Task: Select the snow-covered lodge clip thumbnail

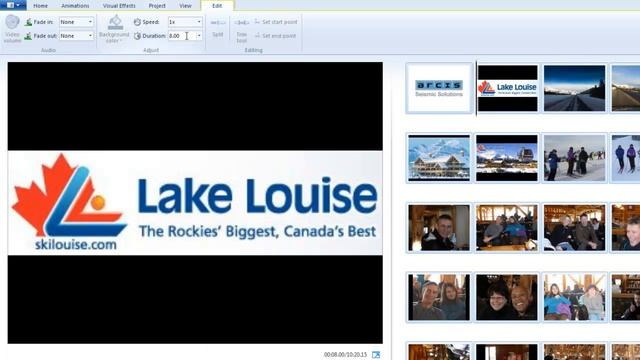Action: click(439, 158)
